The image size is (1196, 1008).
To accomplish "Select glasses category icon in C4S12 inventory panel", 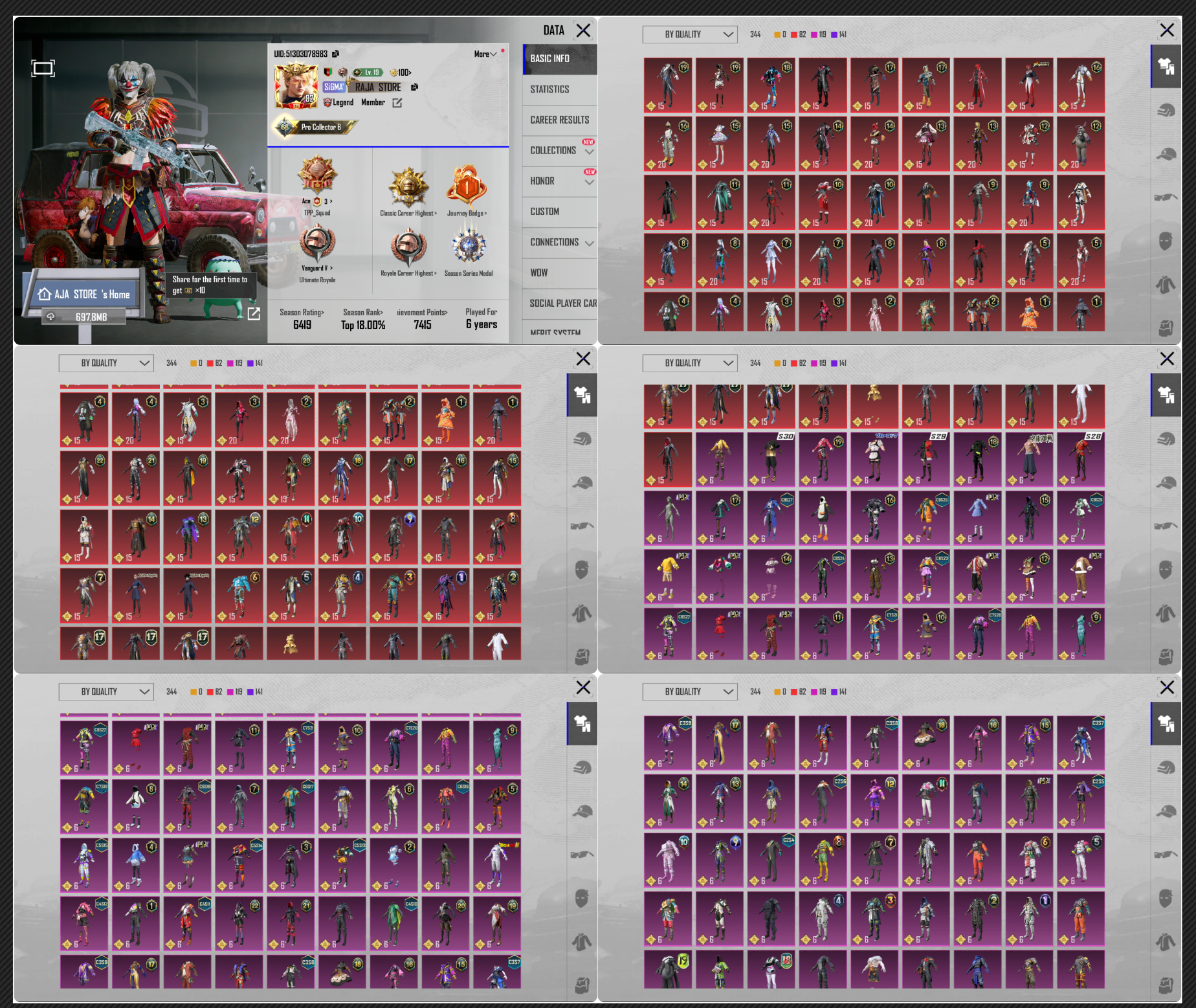I will (582, 855).
